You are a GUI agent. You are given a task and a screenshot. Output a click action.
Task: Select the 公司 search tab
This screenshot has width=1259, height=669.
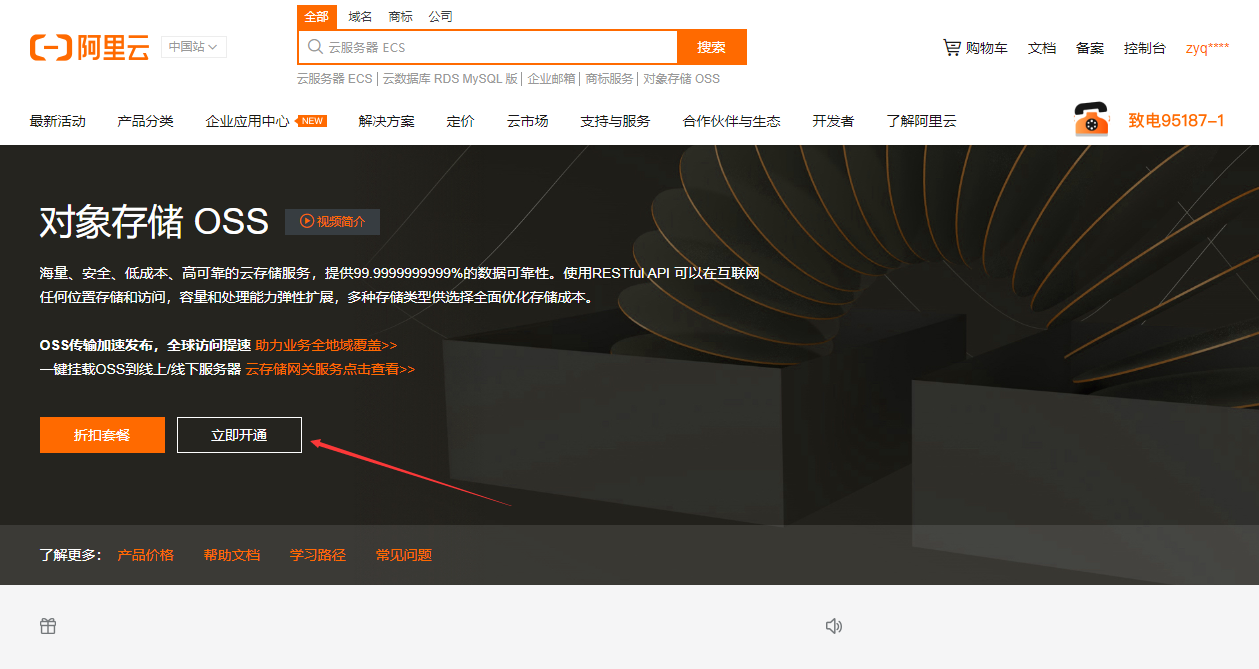440,17
